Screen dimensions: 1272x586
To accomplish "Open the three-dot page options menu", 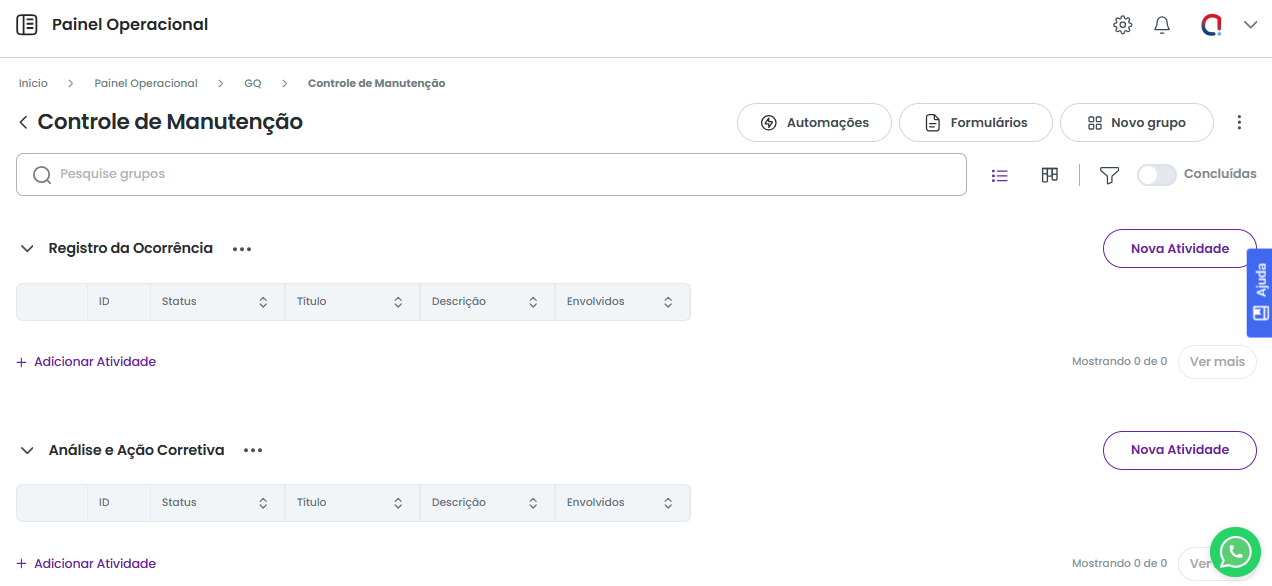I will 1239,123.
